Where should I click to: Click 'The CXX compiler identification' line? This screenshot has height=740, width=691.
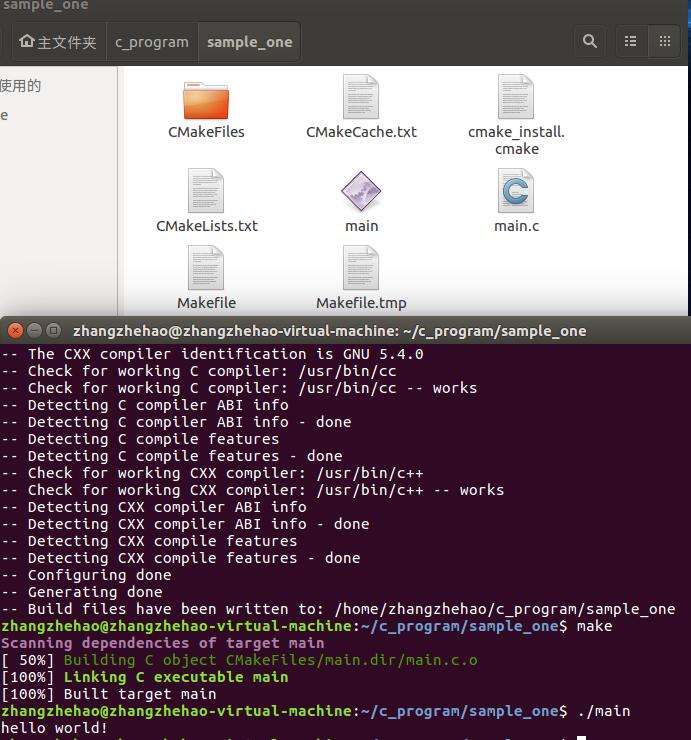click(x=212, y=354)
